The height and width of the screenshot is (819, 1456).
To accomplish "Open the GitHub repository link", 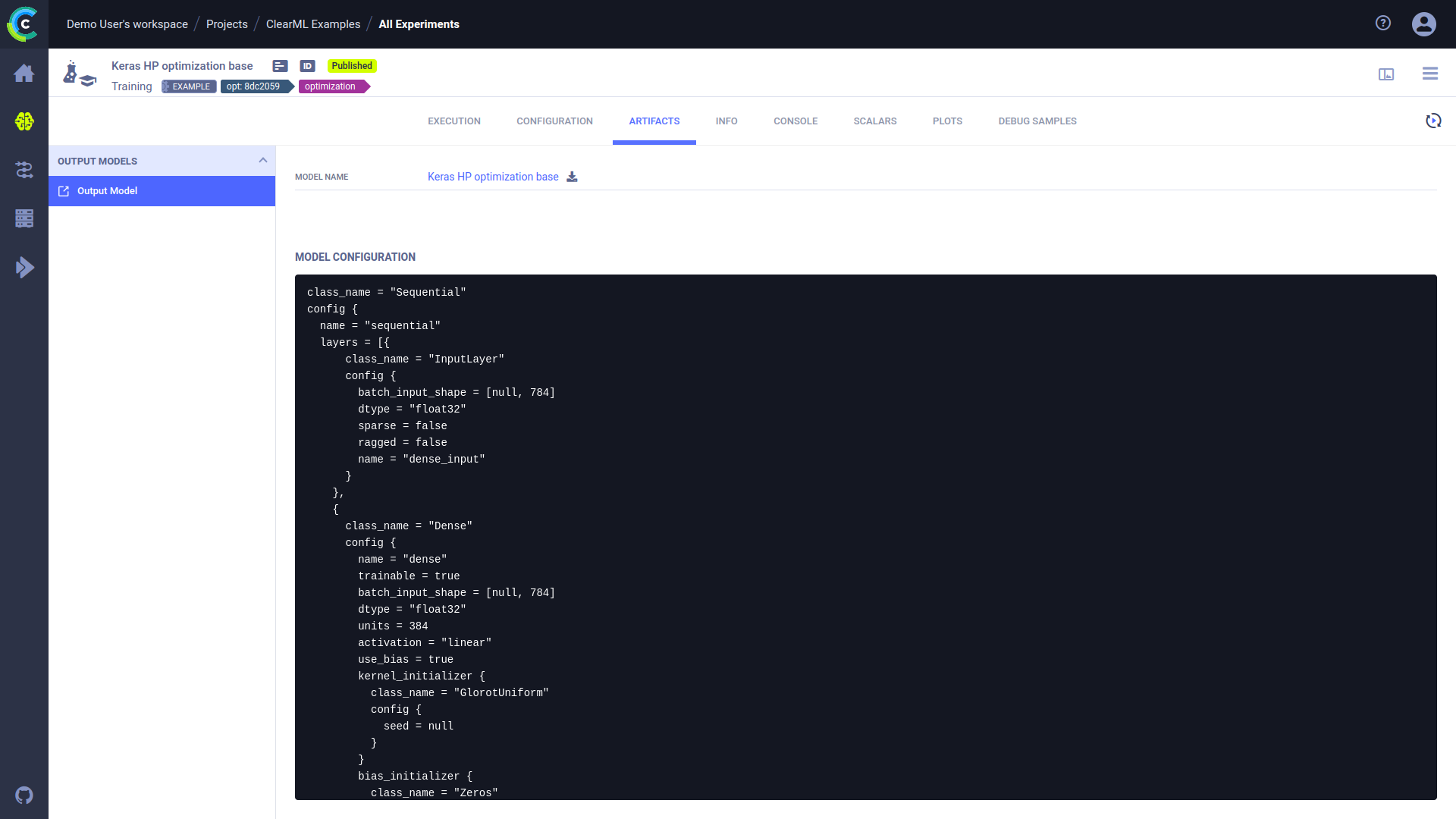I will (24, 795).
